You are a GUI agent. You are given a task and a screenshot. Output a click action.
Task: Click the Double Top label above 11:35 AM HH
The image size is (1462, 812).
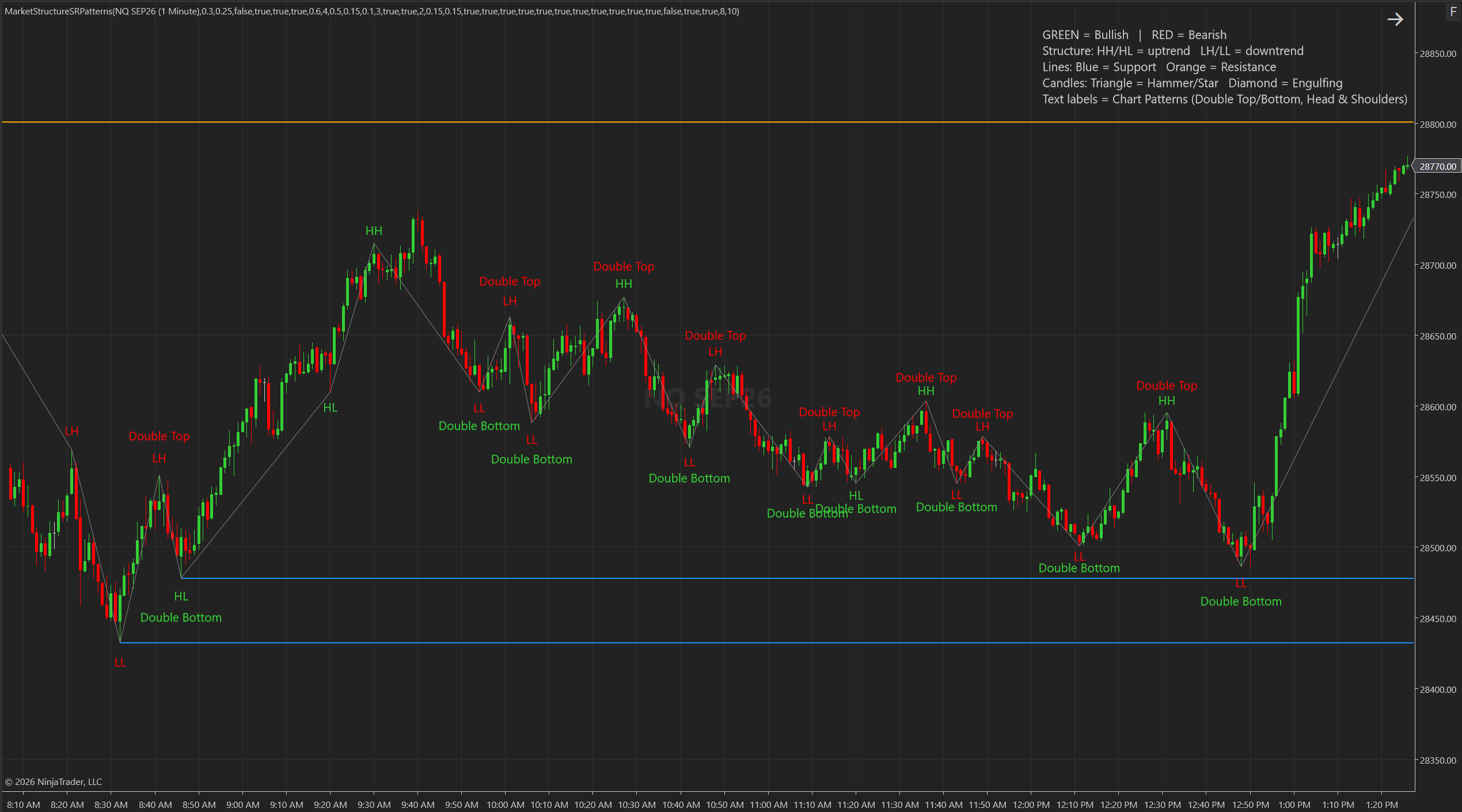coord(926,378)
